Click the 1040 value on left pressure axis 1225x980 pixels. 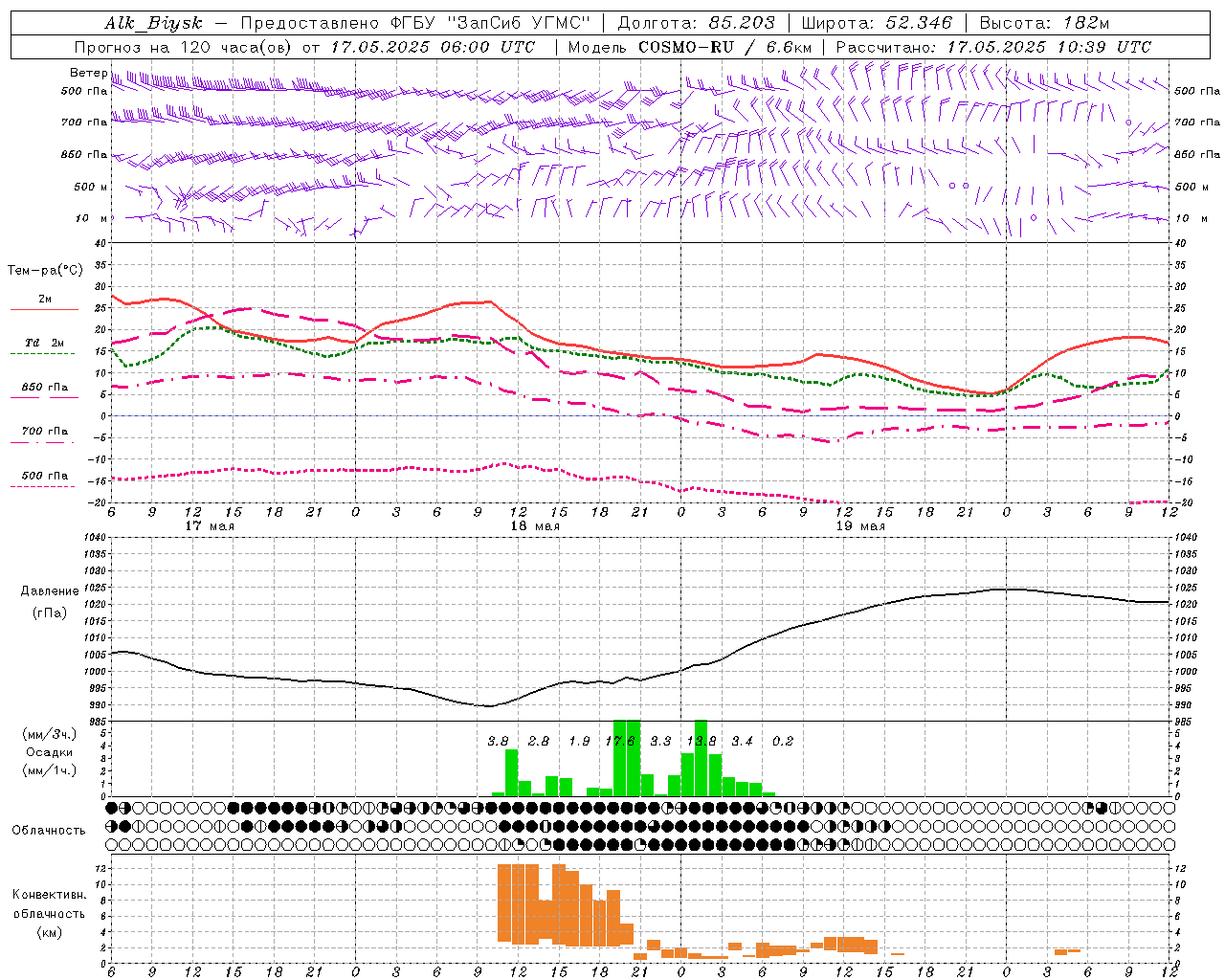point(97,538)
